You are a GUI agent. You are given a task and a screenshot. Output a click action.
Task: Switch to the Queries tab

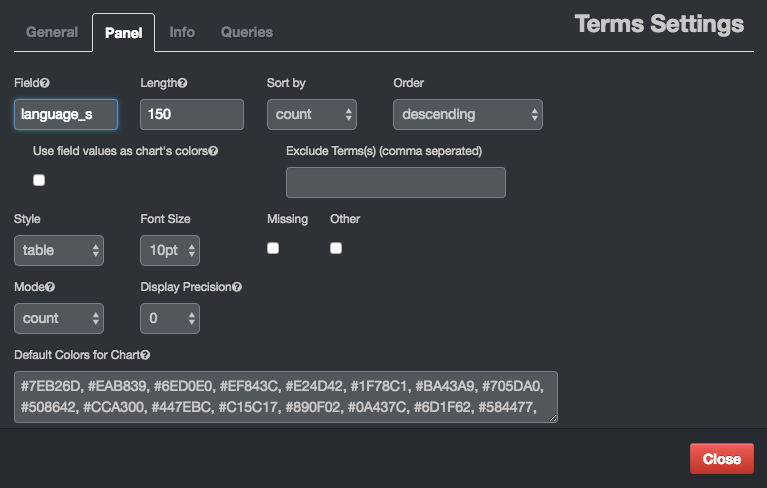coord(246,32)
